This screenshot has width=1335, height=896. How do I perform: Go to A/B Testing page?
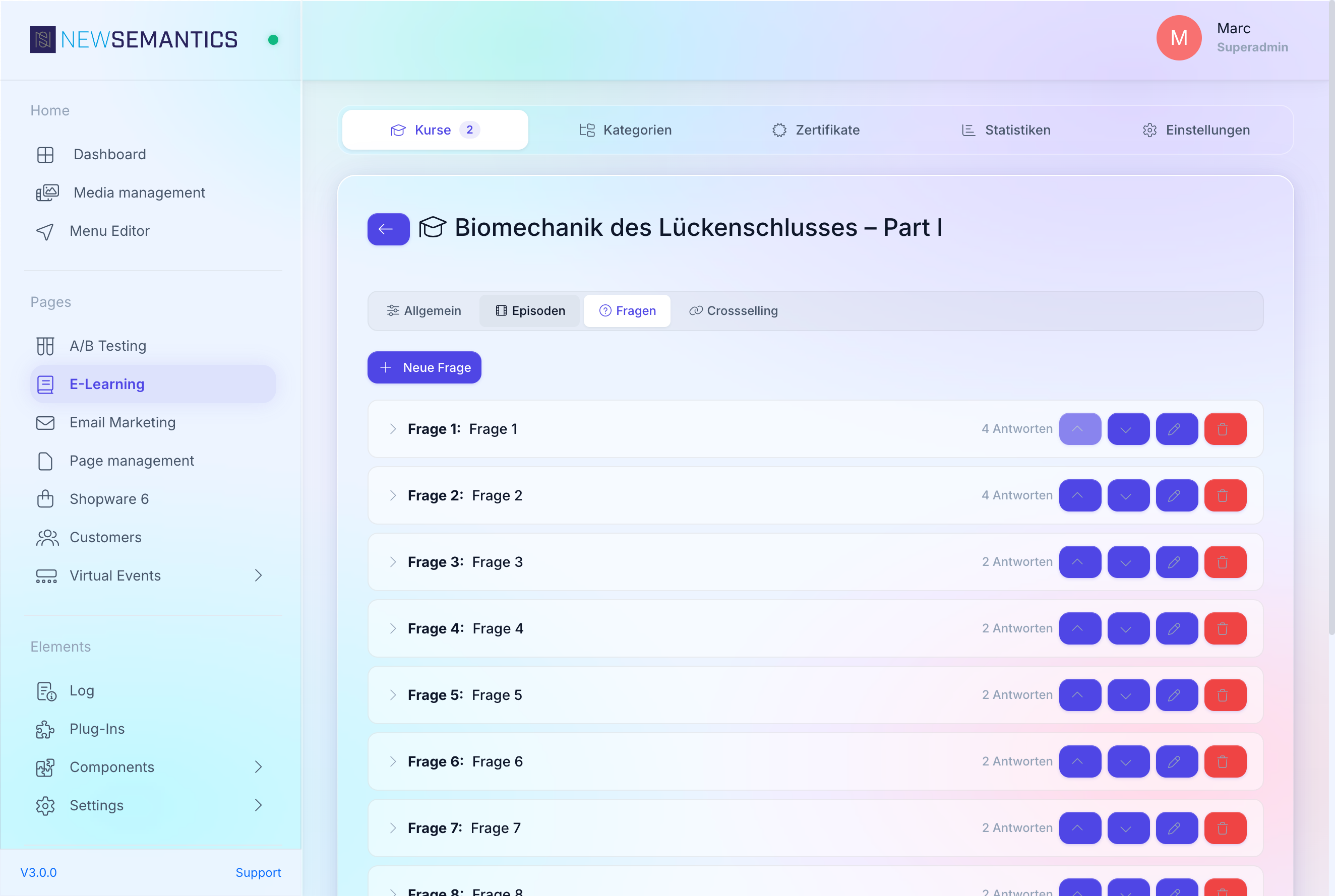click(153, 346)
